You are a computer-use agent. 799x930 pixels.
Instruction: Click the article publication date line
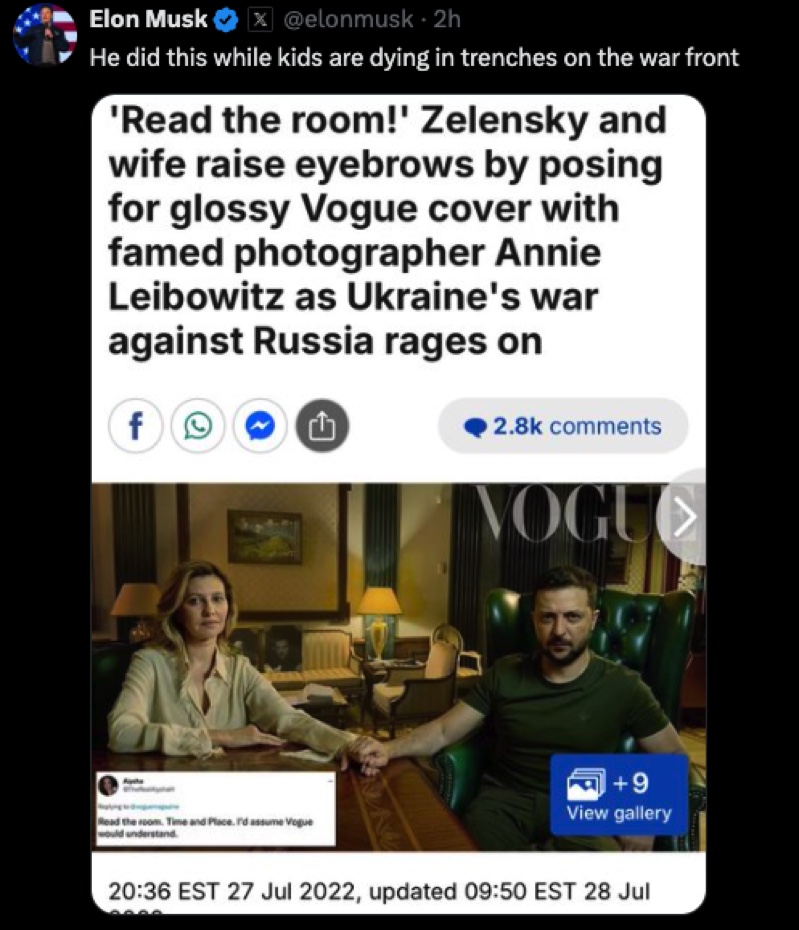(x=379, y=891)
